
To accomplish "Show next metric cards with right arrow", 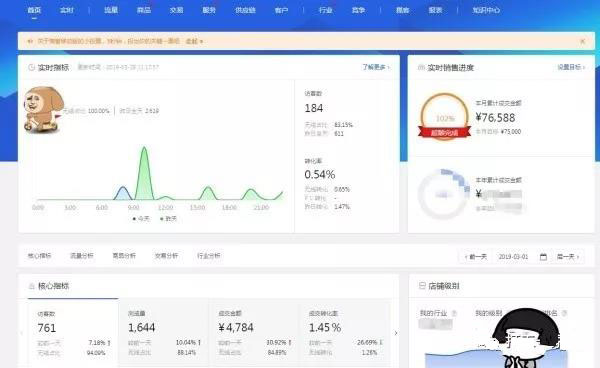I will tap(396, 333).
